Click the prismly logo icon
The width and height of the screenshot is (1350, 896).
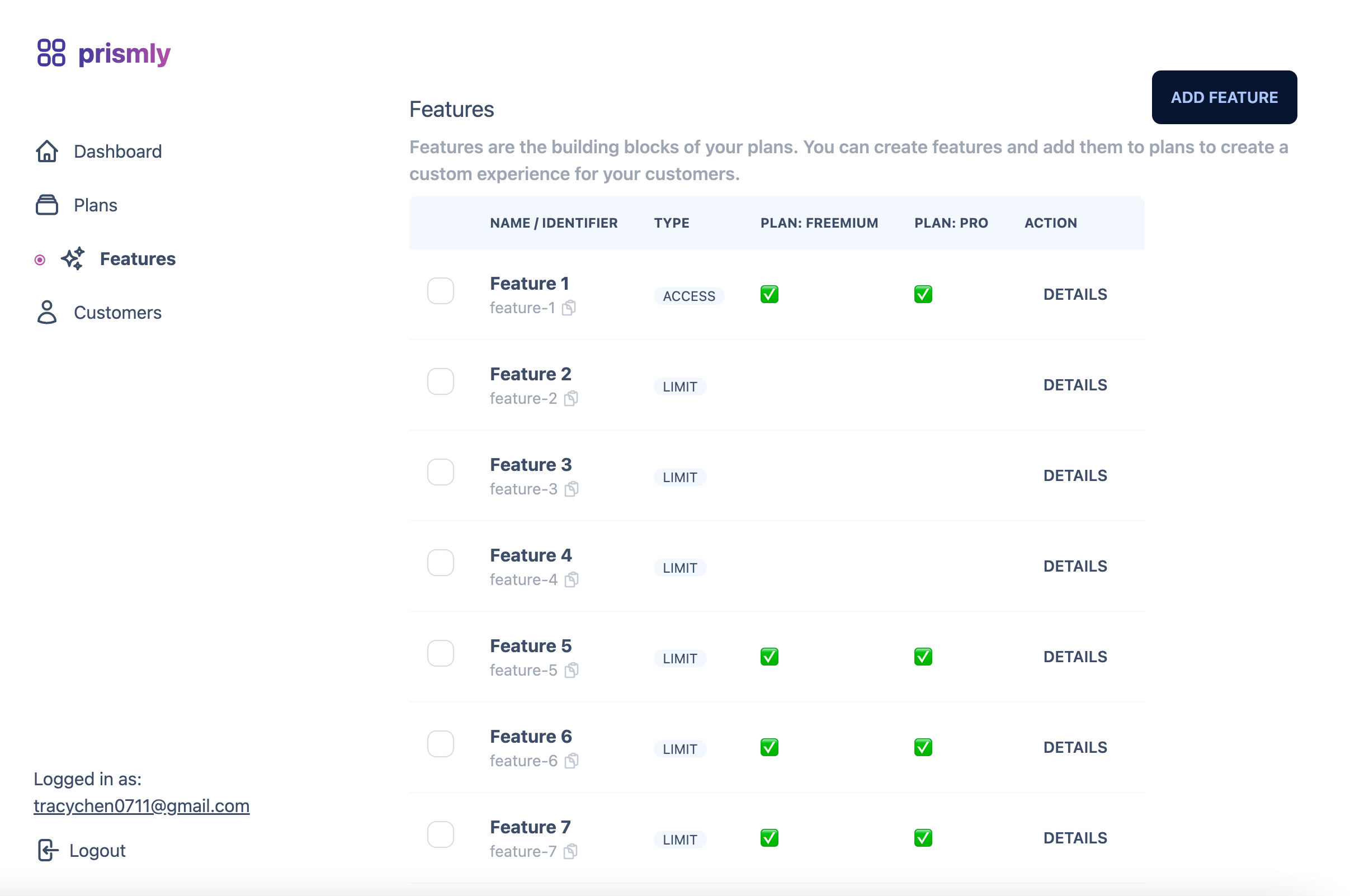coord(51,53)
